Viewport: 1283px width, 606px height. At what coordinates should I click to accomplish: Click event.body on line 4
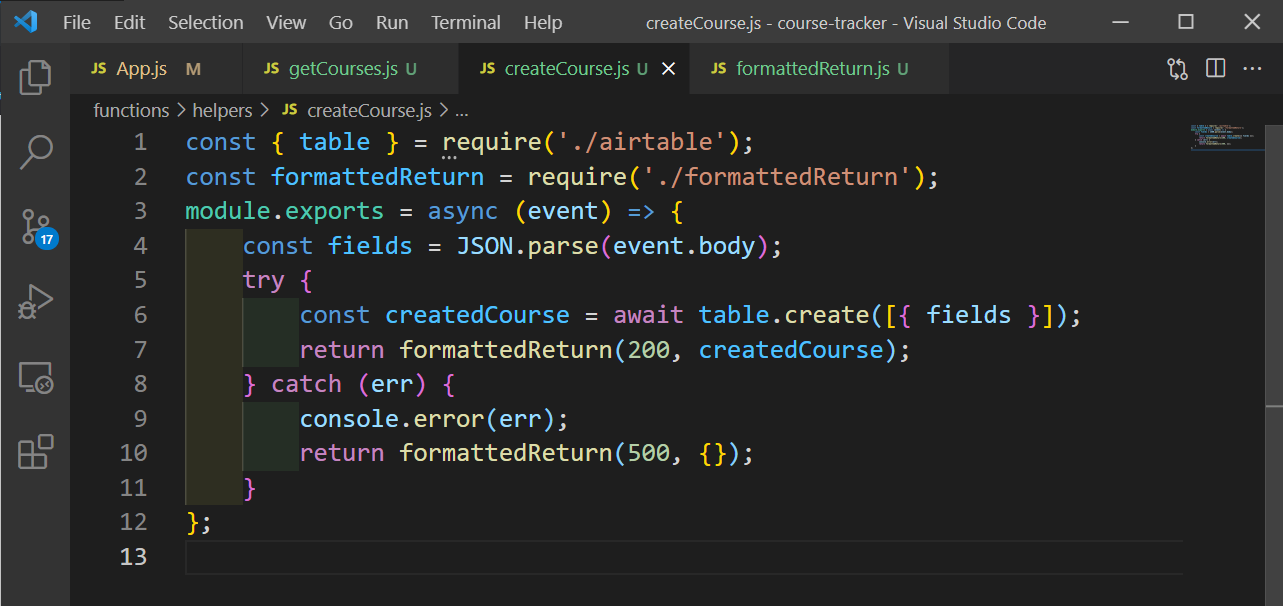[x=685, y=246]
